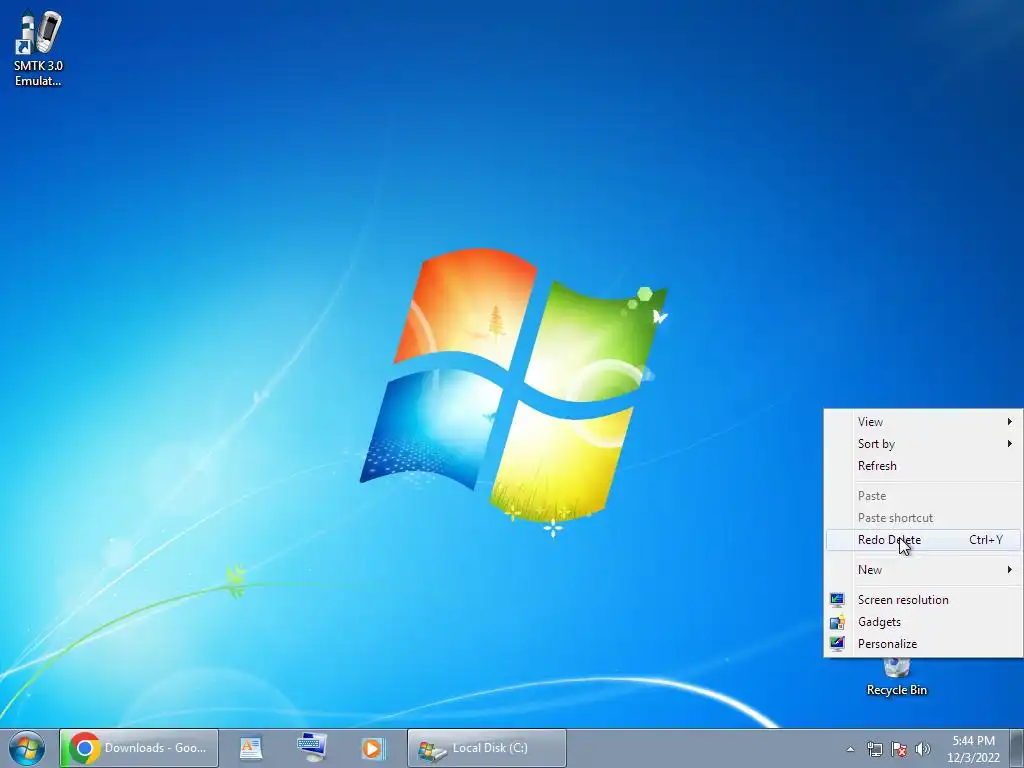Choose Redo Delete in context menu
The height and width of the screenshot is (768, 1024).
(x=923, y=540)
